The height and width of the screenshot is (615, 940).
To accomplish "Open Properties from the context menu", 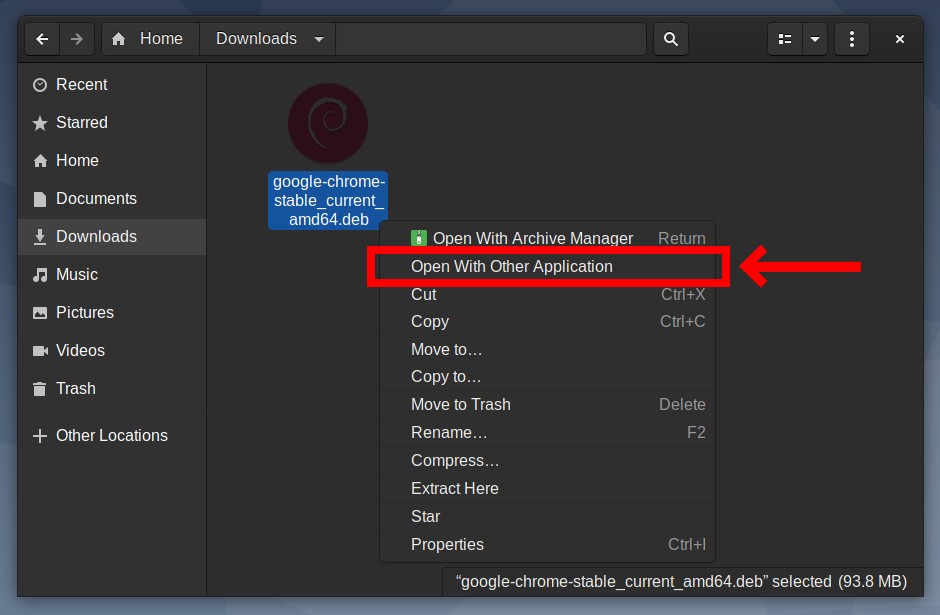I will (x=547, y=544).
